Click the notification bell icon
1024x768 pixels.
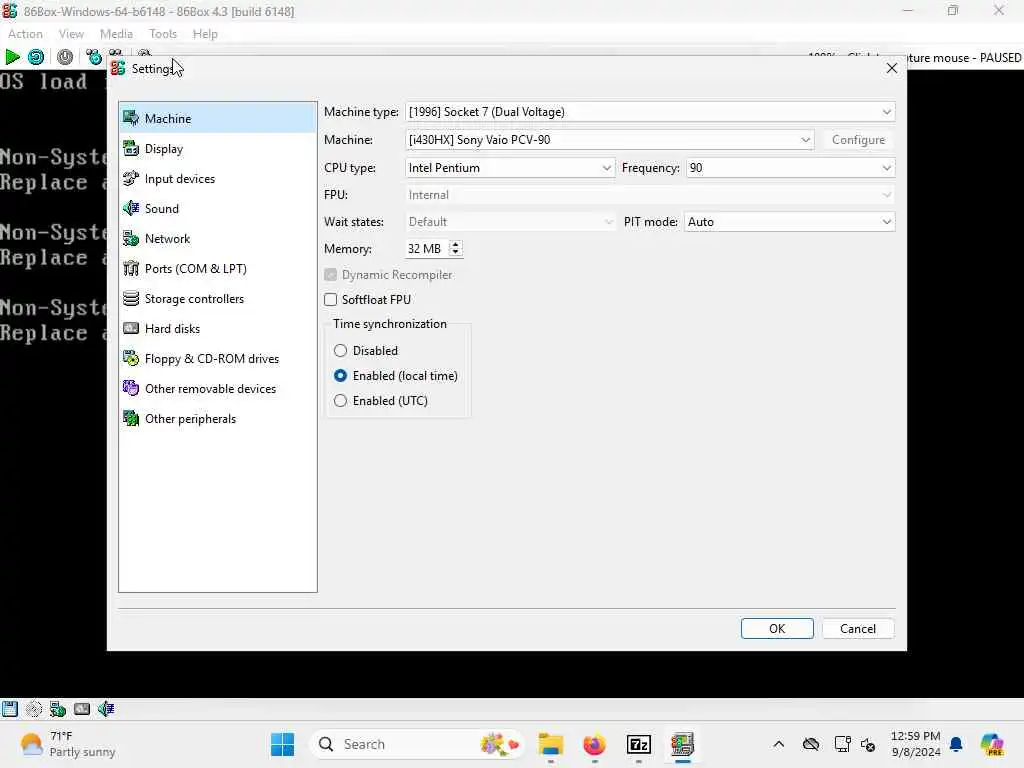[x=956, y=744]
